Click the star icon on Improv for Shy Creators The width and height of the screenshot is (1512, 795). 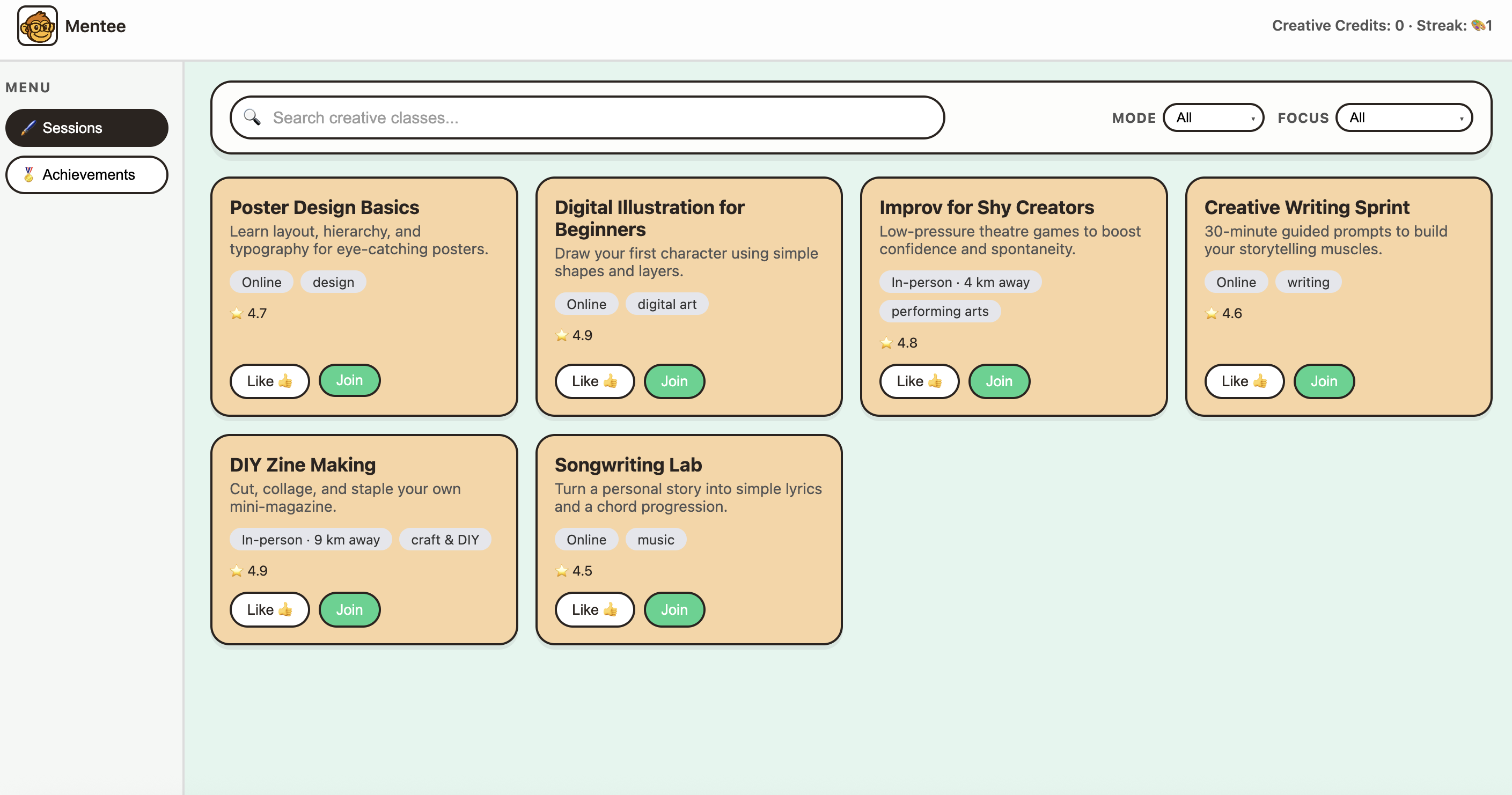tap(886, 343)
